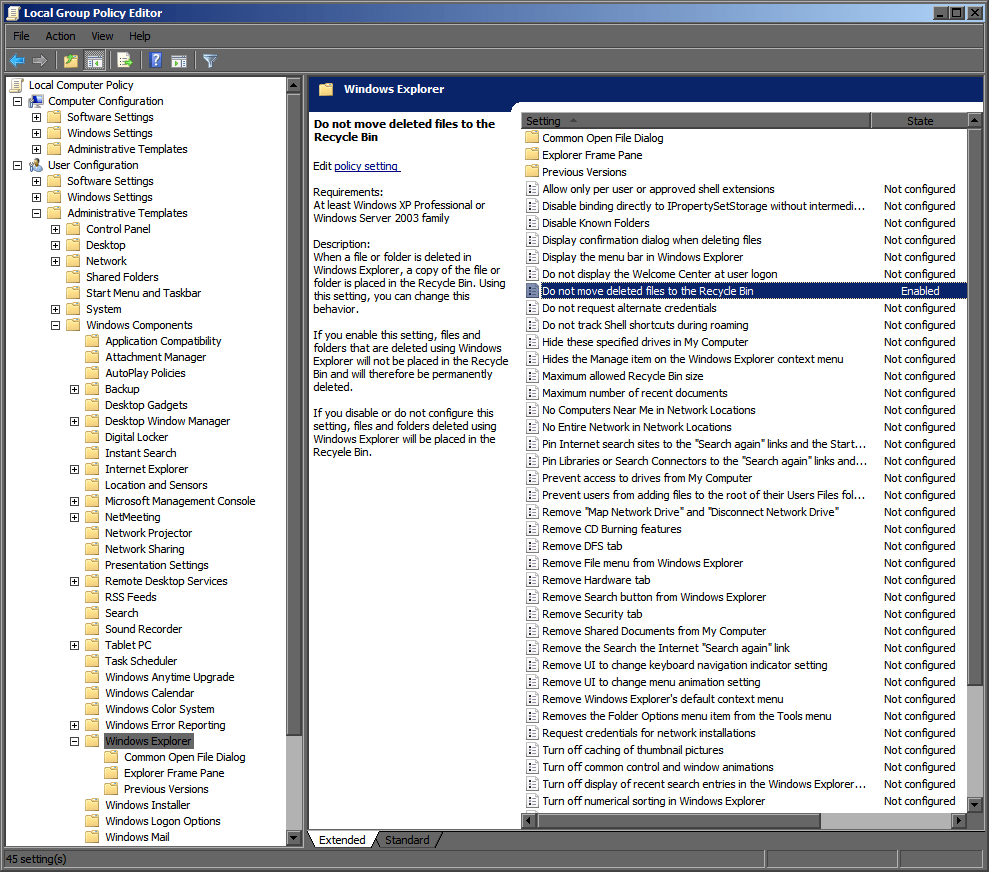Screen dimensions: 989x872
Task: Sort by the Setting column header
Action: 696,120
